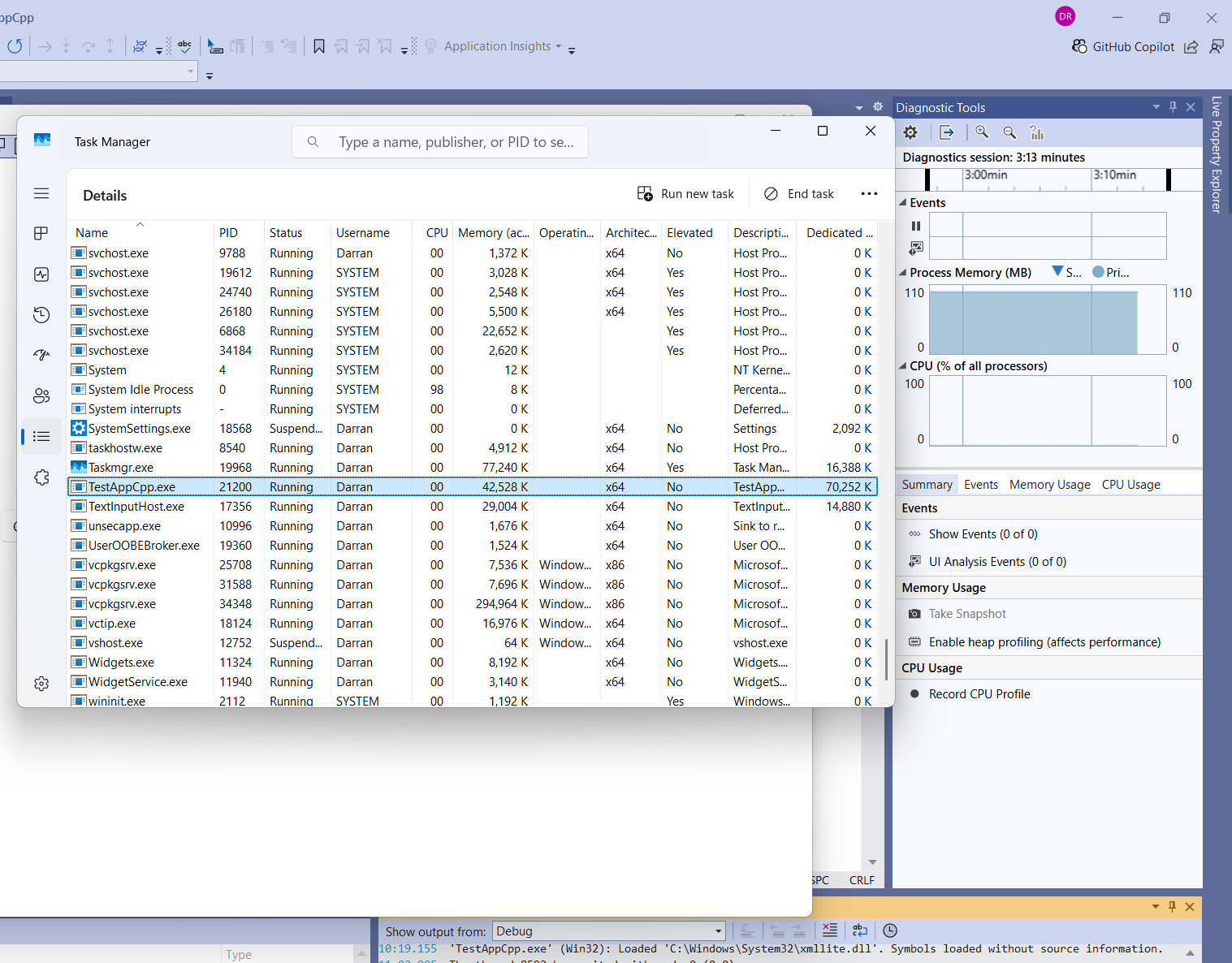This screenshot has width=1232, height=963.
Task: Pin the Output window panel
Action: [1172, 907]
